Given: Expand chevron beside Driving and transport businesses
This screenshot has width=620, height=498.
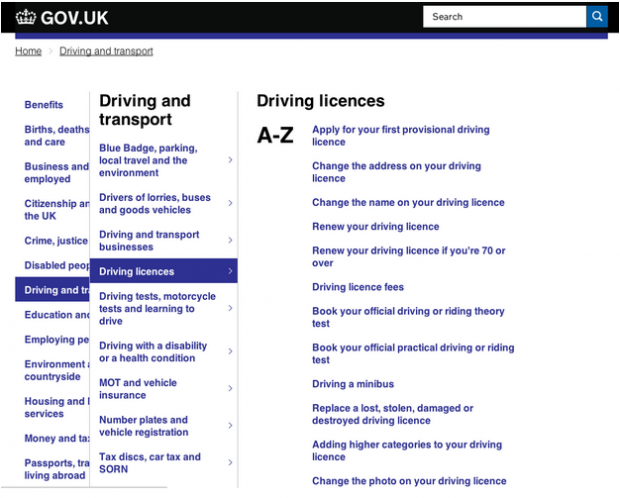Looking at the screenshot, I should tap(230, 240).
